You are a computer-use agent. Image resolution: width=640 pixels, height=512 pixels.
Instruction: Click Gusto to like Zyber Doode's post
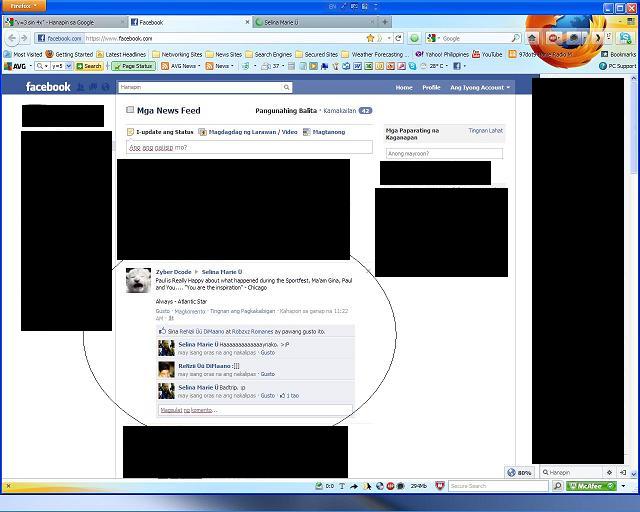(162, 311)
